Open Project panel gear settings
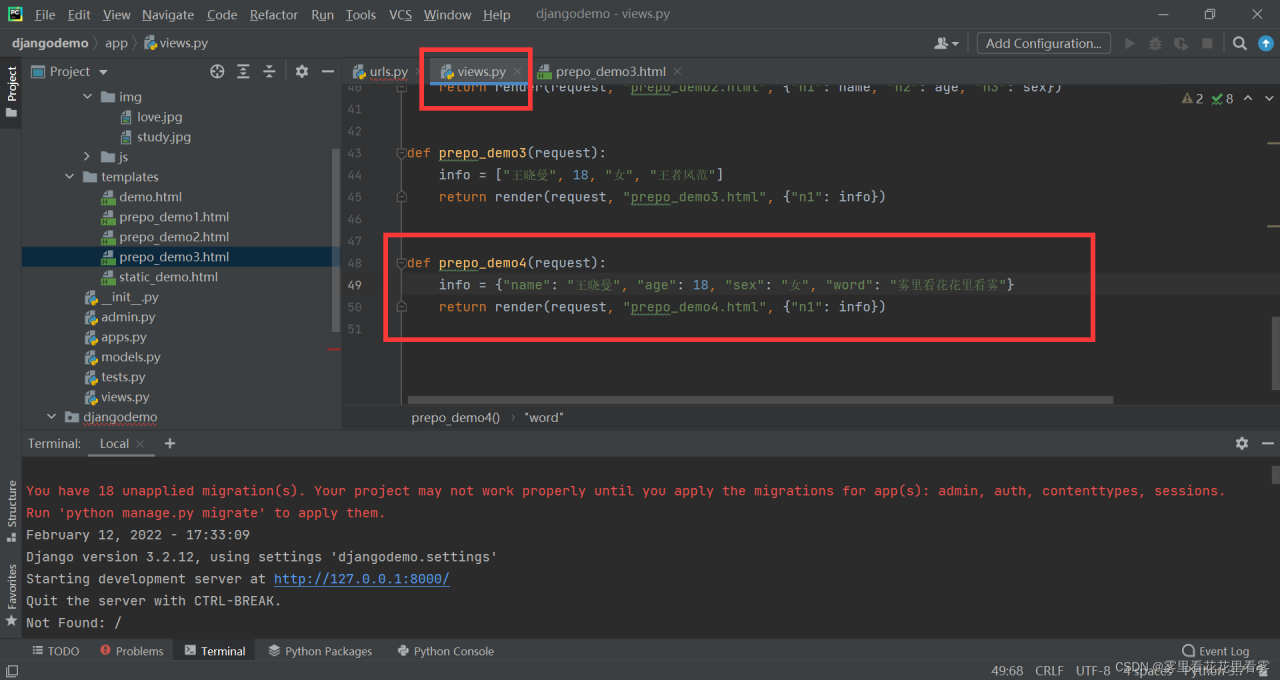The height and width of the screenshot is (680, 1280). [302, 71]
